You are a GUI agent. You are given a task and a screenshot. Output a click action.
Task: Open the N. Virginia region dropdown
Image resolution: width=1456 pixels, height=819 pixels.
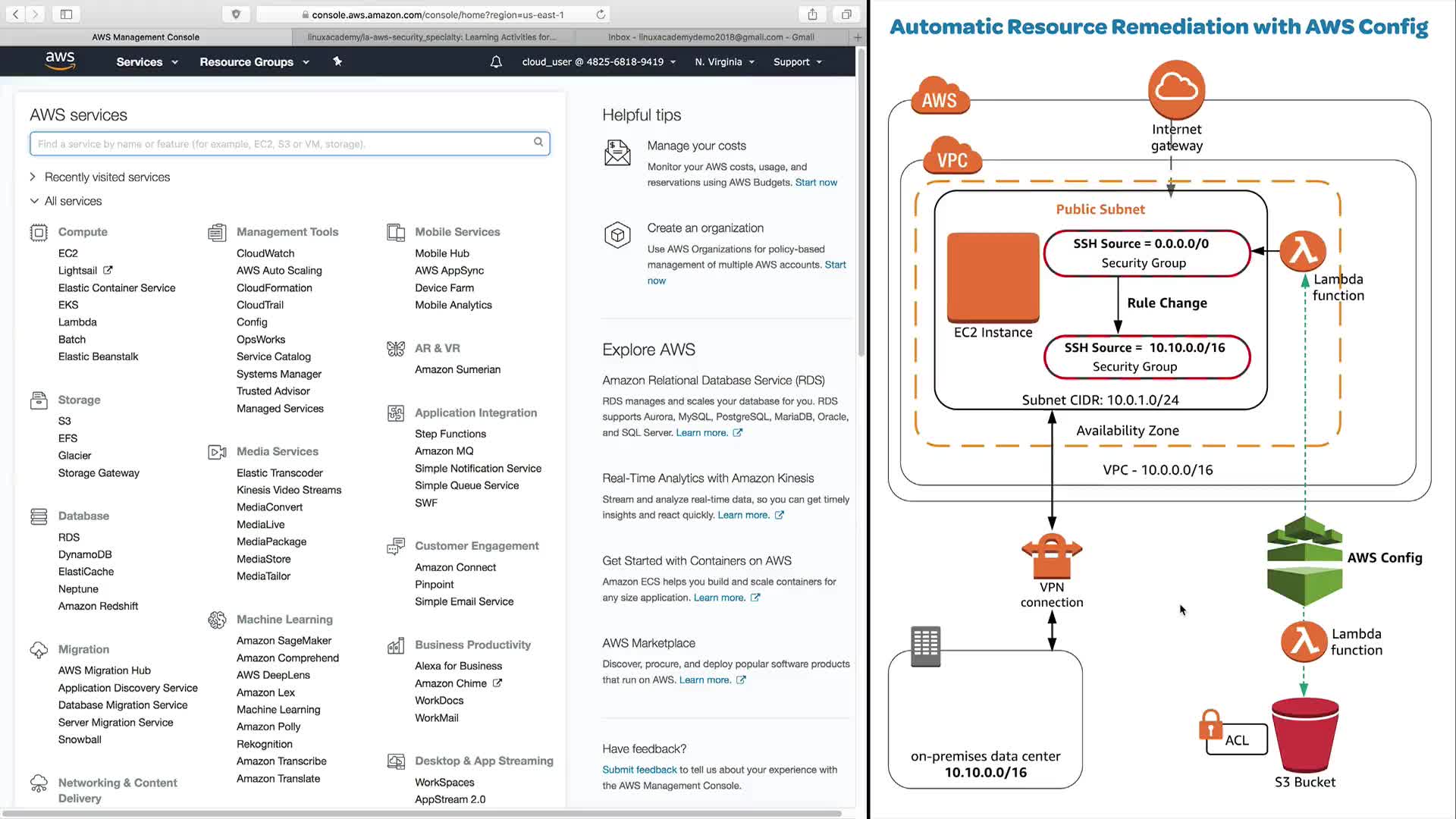(x=724, y=61)
